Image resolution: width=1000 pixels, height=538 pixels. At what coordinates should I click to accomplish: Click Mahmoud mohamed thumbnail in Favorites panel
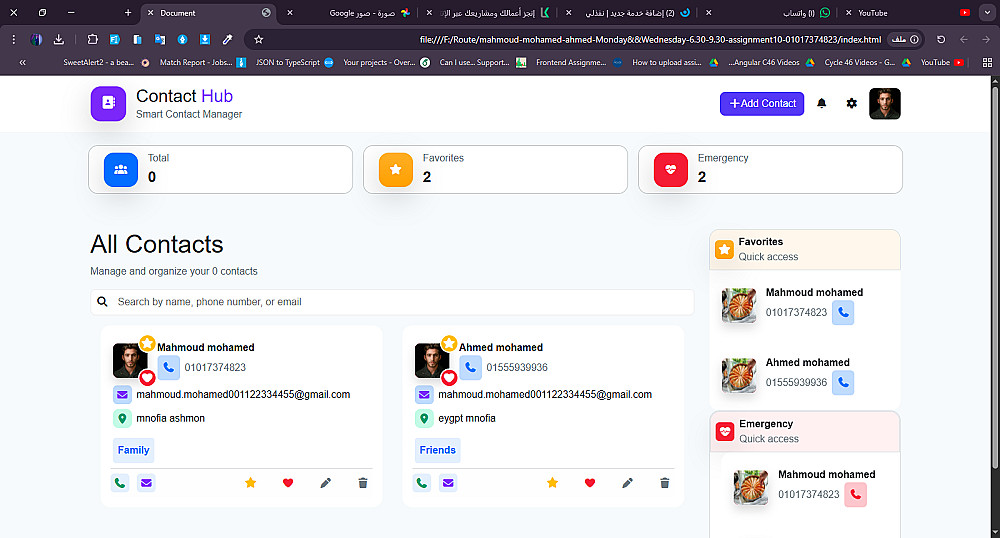pyautogui.click(x=739, y=305)
